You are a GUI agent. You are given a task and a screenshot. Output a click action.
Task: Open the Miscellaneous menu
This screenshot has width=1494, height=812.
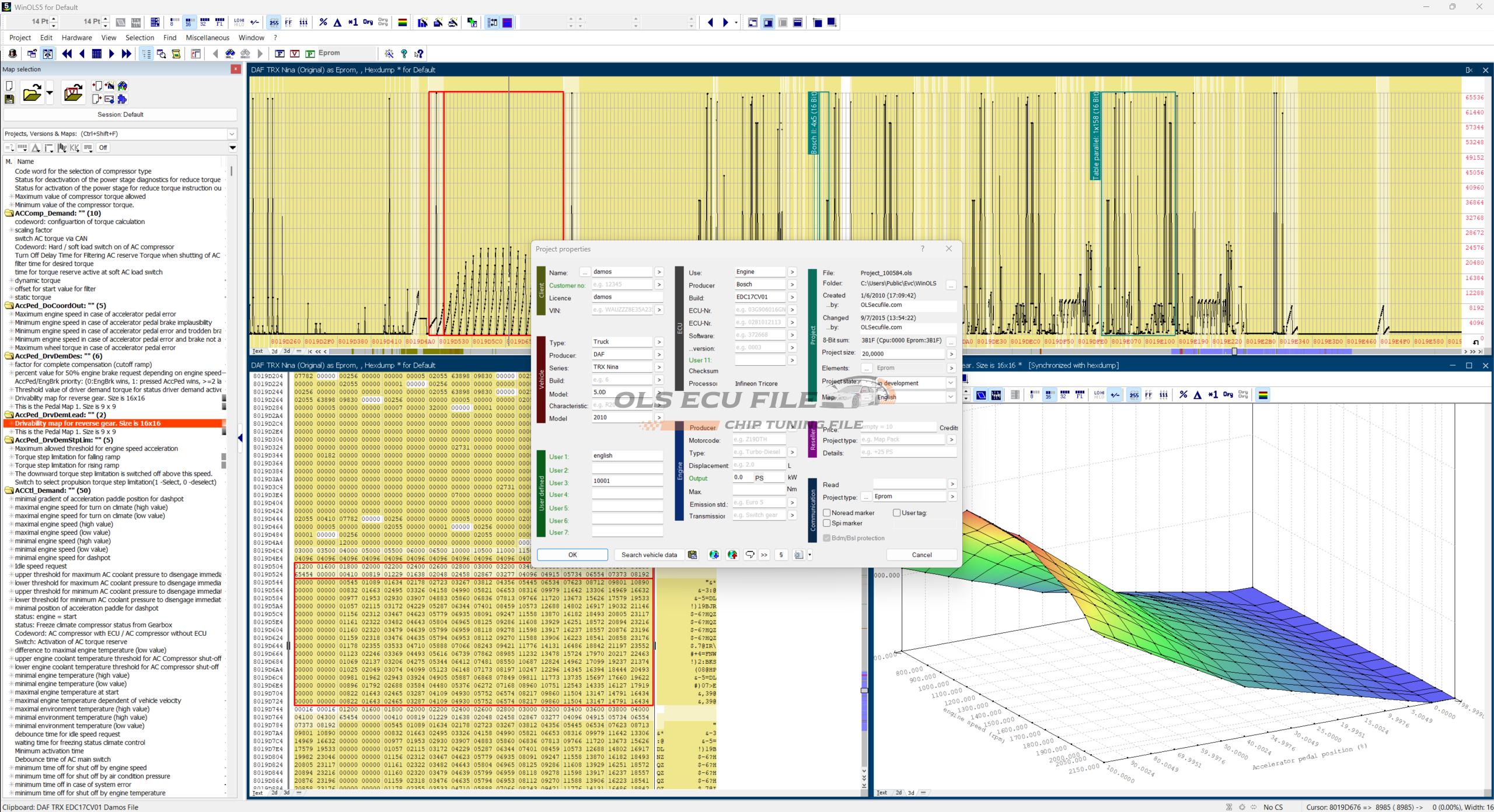coord(207,37)
